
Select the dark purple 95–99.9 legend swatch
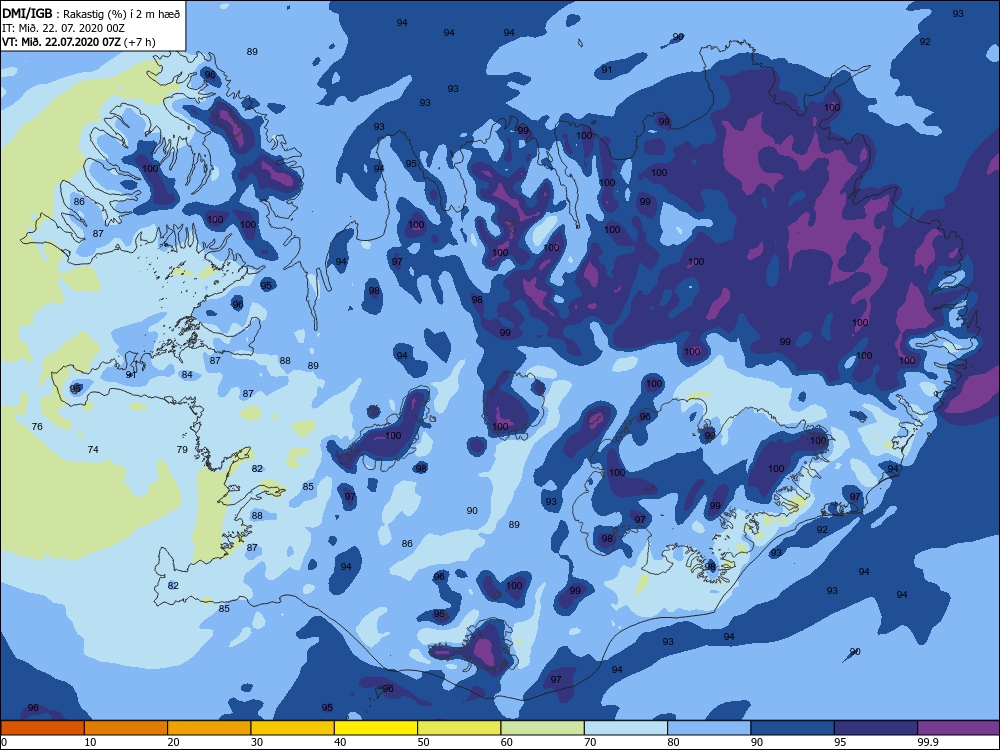[x=876, y=728]
